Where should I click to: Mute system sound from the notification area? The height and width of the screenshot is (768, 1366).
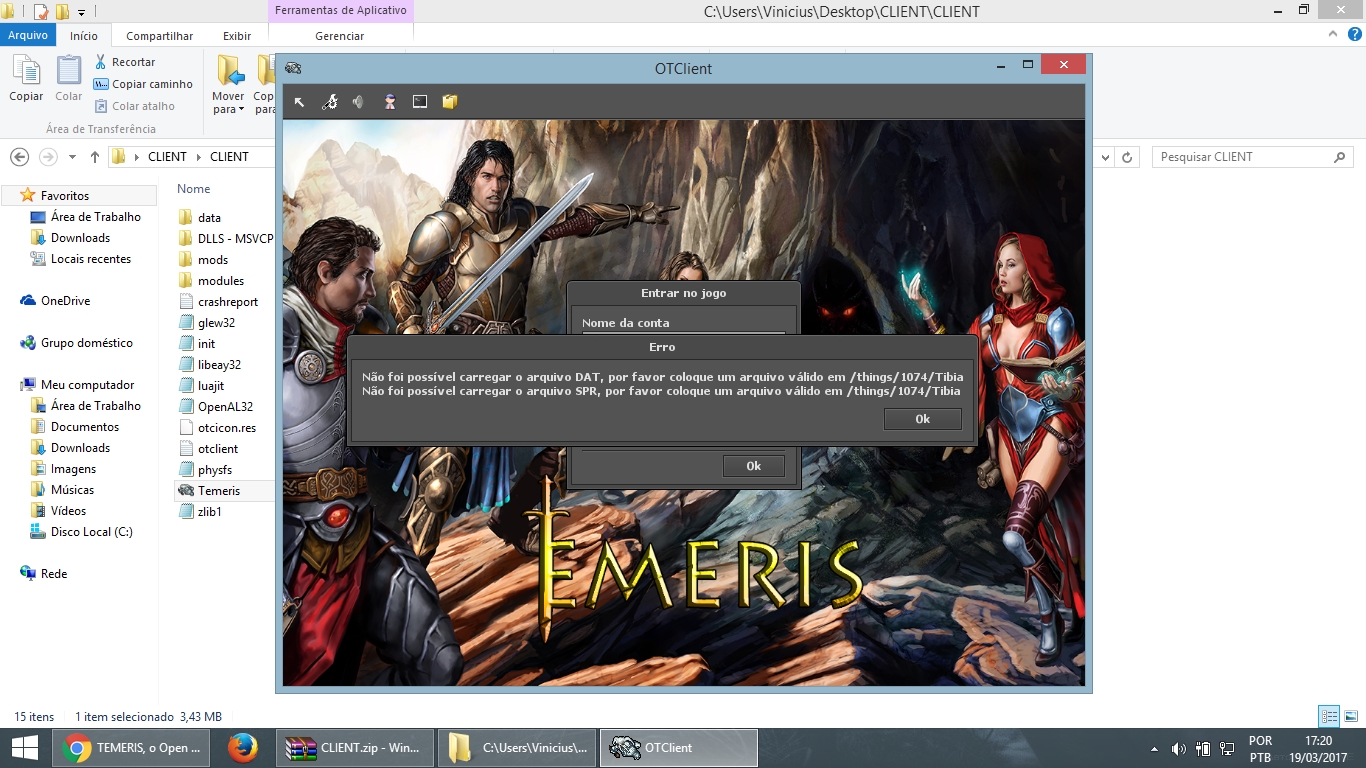click(1176, 747)
